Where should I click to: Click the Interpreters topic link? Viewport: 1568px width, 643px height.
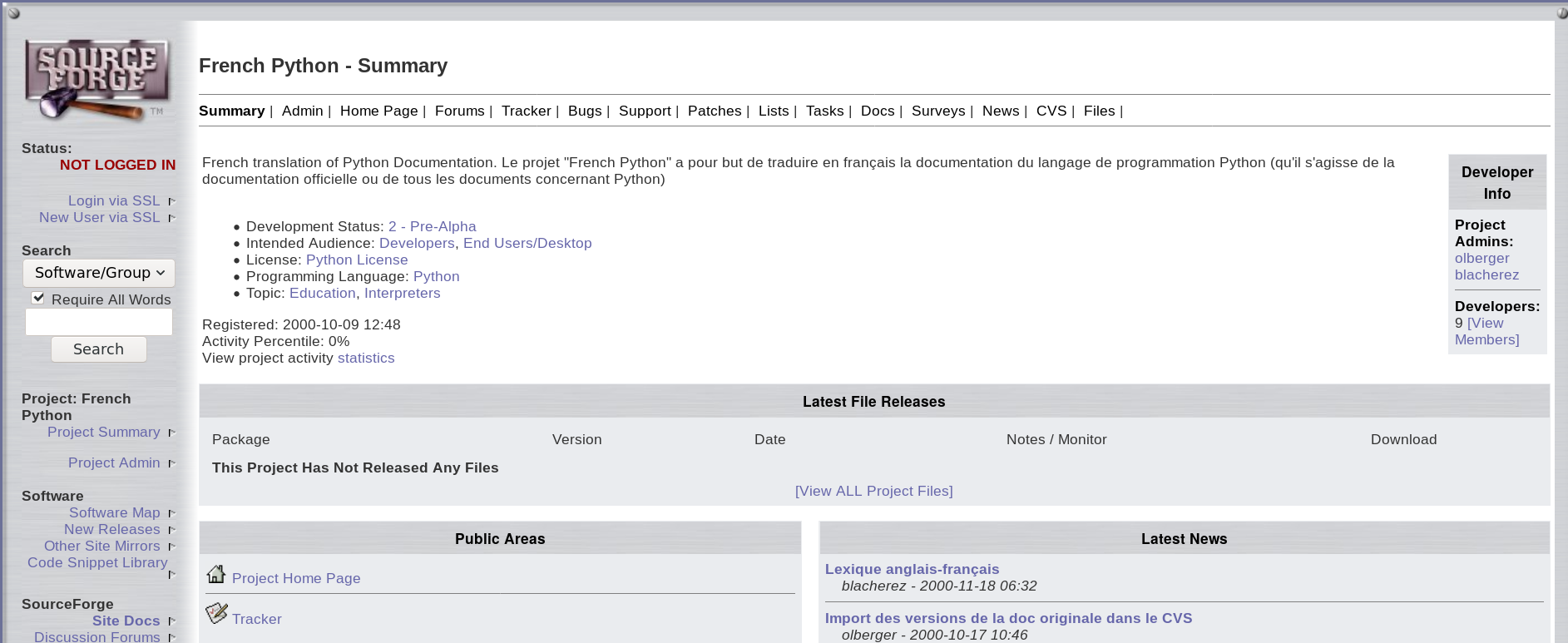[x=402, y=293]
